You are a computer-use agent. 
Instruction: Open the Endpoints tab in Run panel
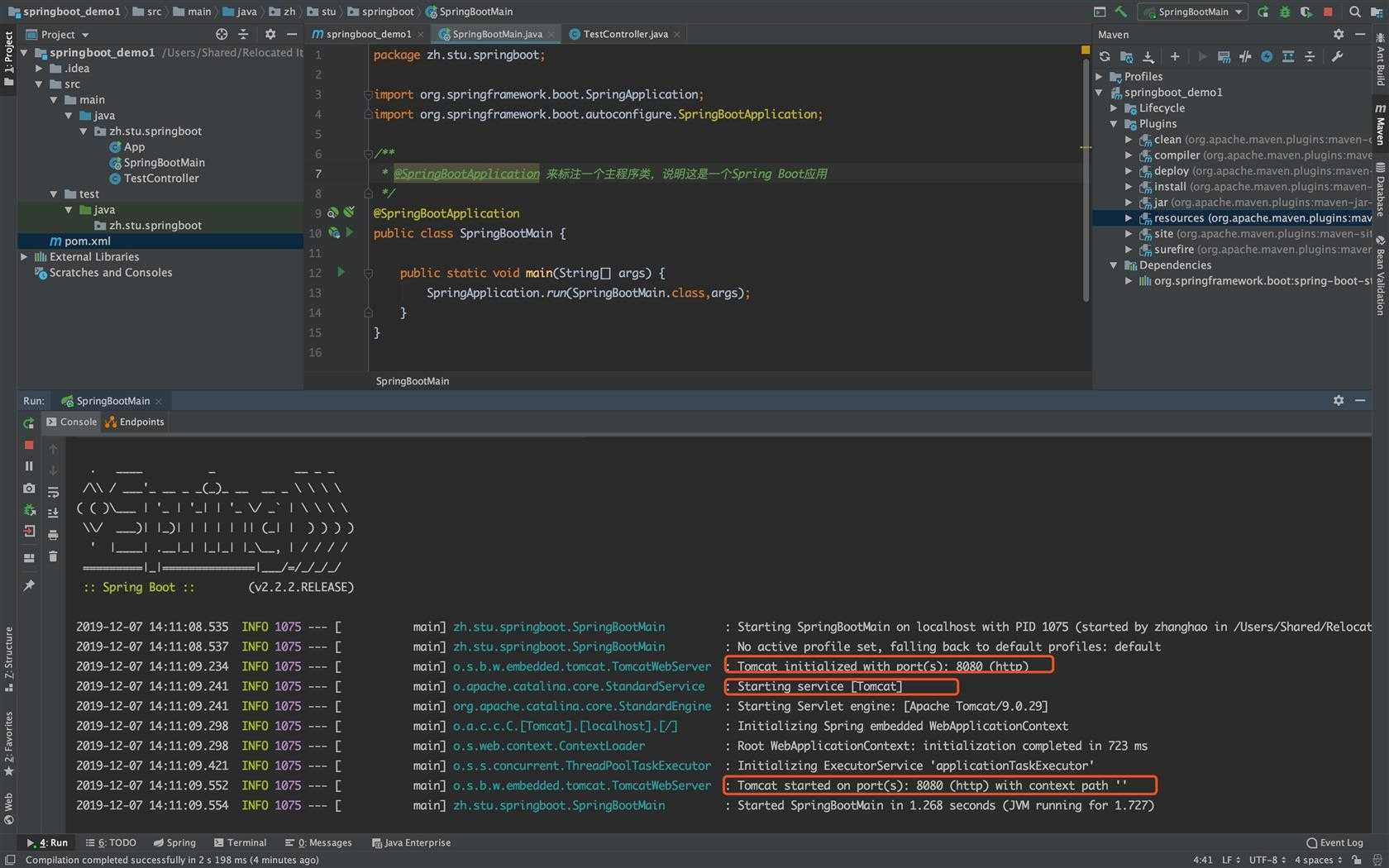tap(135, 422)
